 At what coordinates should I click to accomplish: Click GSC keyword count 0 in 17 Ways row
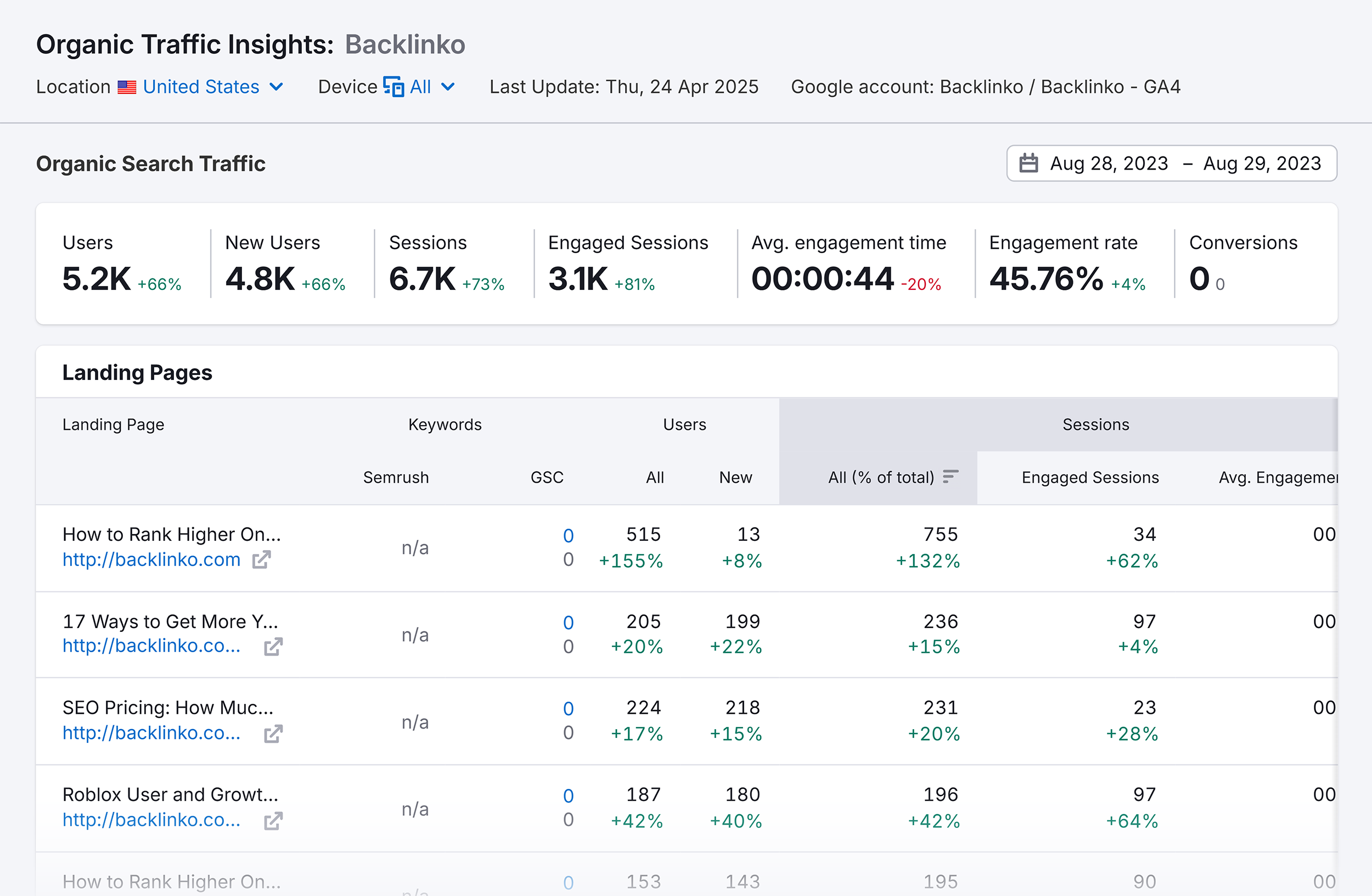(569, 623)
